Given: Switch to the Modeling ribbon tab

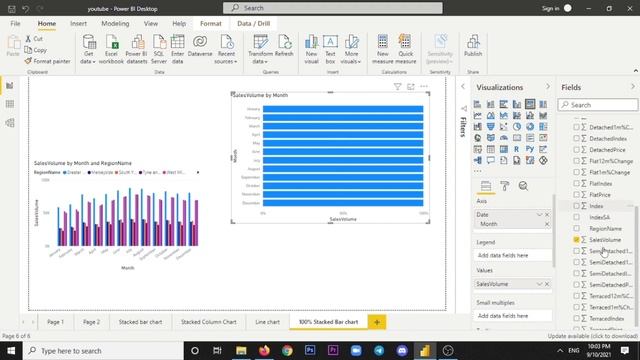Looking at the screenshot, I should 115,24.
